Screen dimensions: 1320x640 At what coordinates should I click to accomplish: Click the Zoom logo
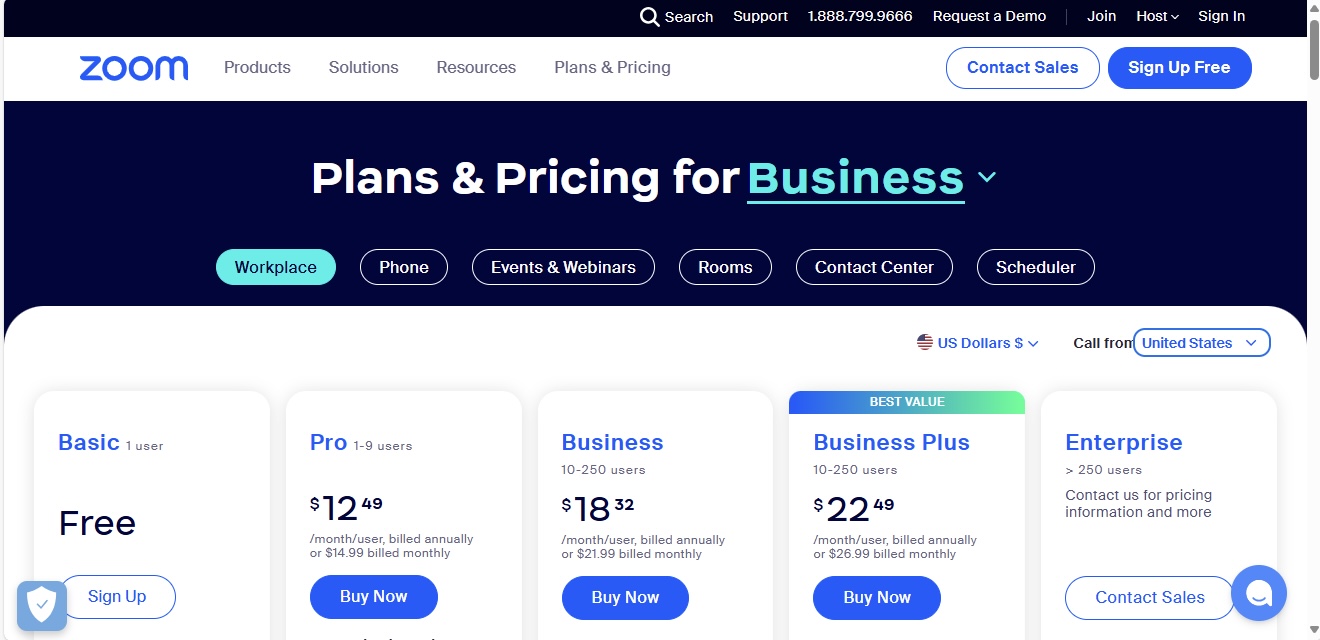tap(134, 68)
